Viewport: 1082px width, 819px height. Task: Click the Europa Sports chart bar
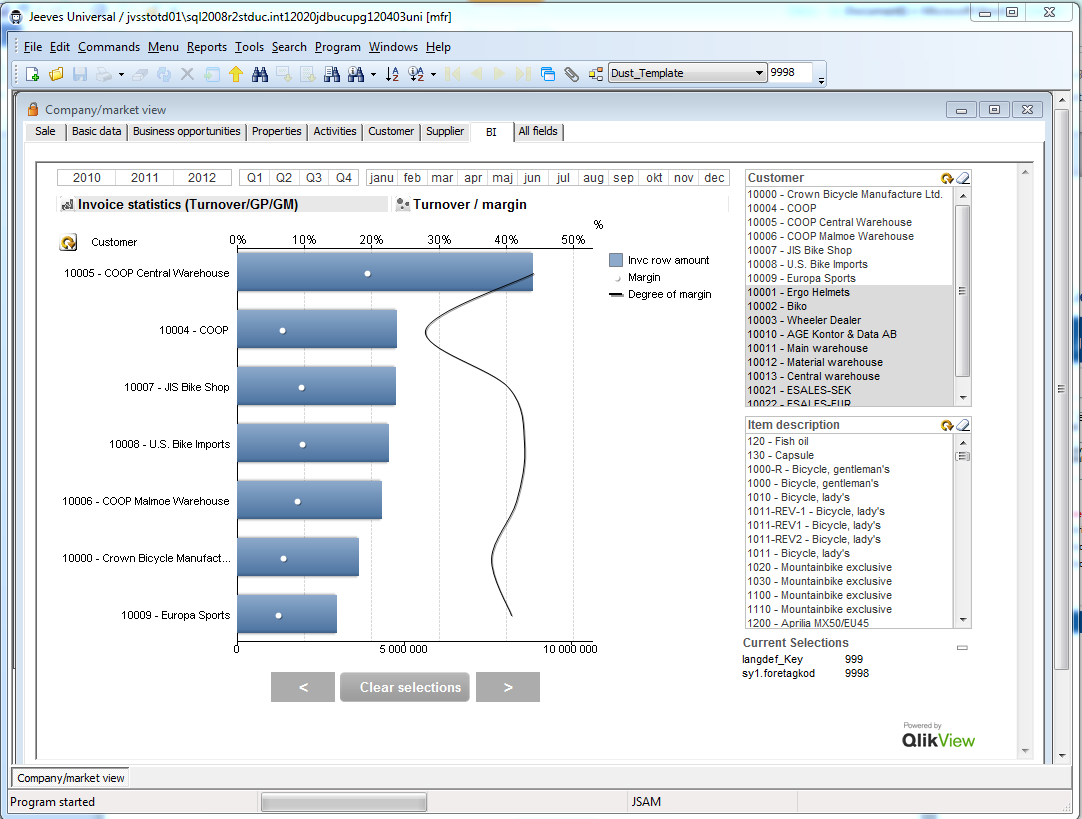point(287,614)
